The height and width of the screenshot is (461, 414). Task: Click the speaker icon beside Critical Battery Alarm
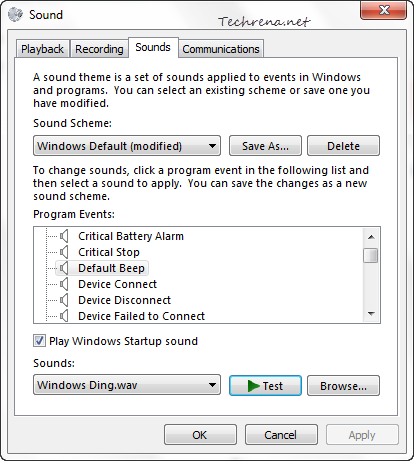(x=64, y=236)
